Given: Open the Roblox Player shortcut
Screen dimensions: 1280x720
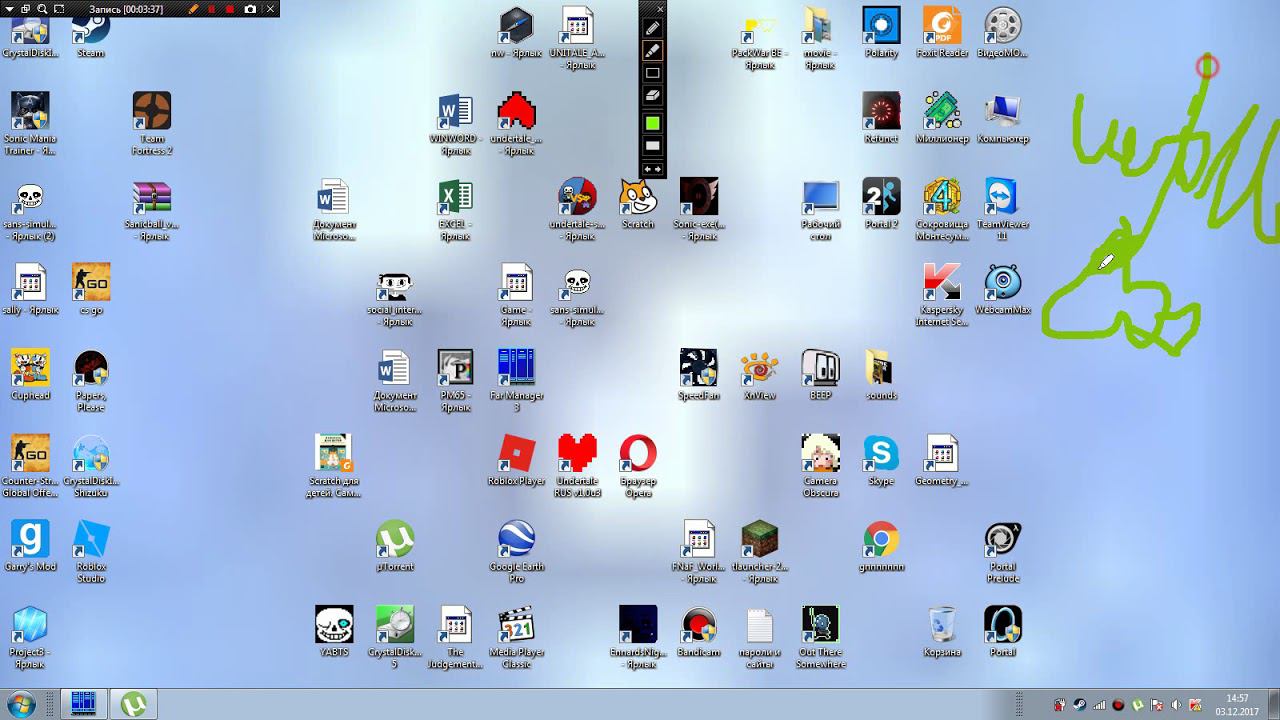Looking at the screenshot, I should coord(516,461).
